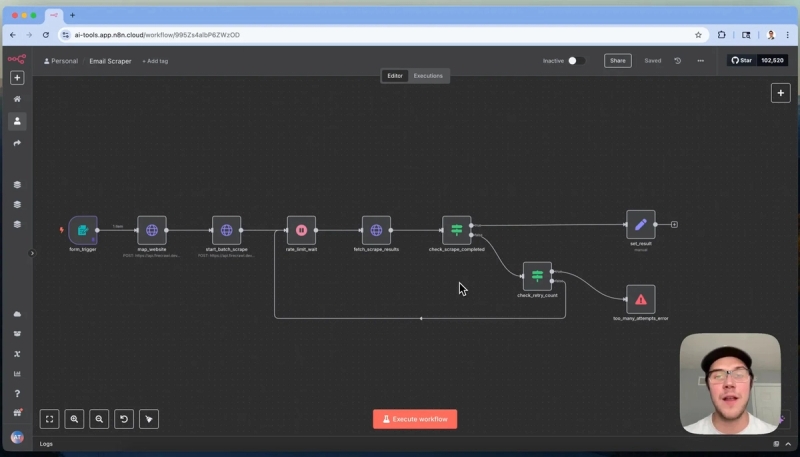Bookmark this page with star icon
Image resolution: width=800 pixels, height=457 pixels.
point(698,35)
